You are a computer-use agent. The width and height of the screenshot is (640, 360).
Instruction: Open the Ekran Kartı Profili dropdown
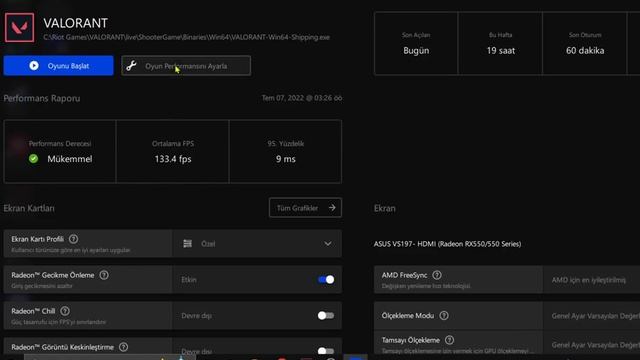click(x=257, y=244)
